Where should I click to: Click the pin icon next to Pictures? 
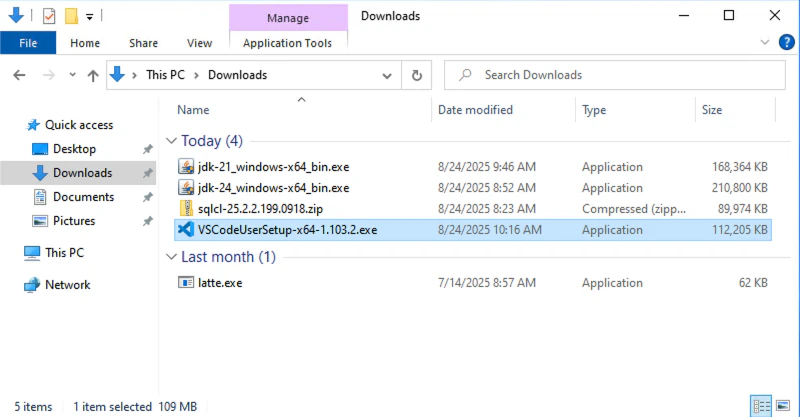pyautogui.click(x=147, y=221)
